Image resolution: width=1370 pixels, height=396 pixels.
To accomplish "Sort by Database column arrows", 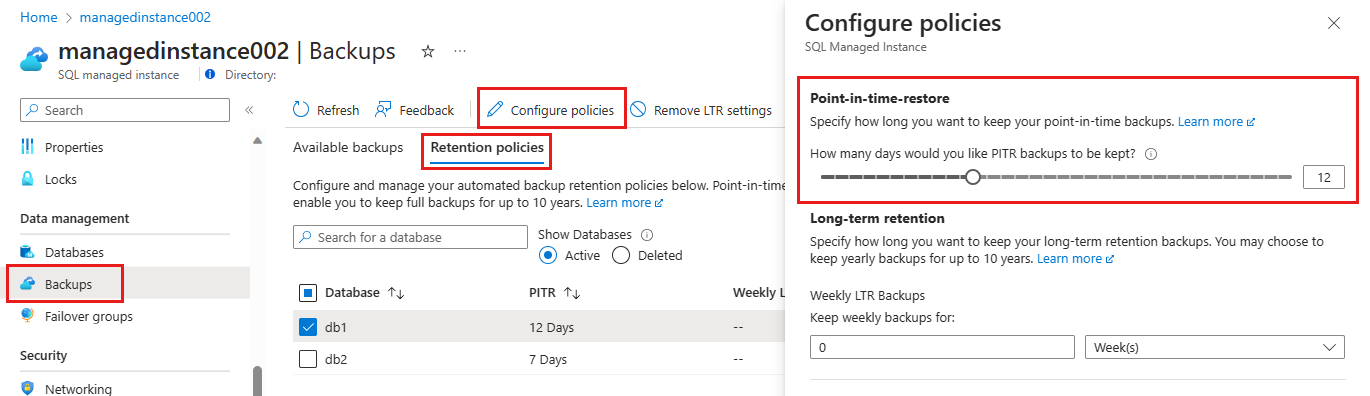I will click(x=396, y=293).
